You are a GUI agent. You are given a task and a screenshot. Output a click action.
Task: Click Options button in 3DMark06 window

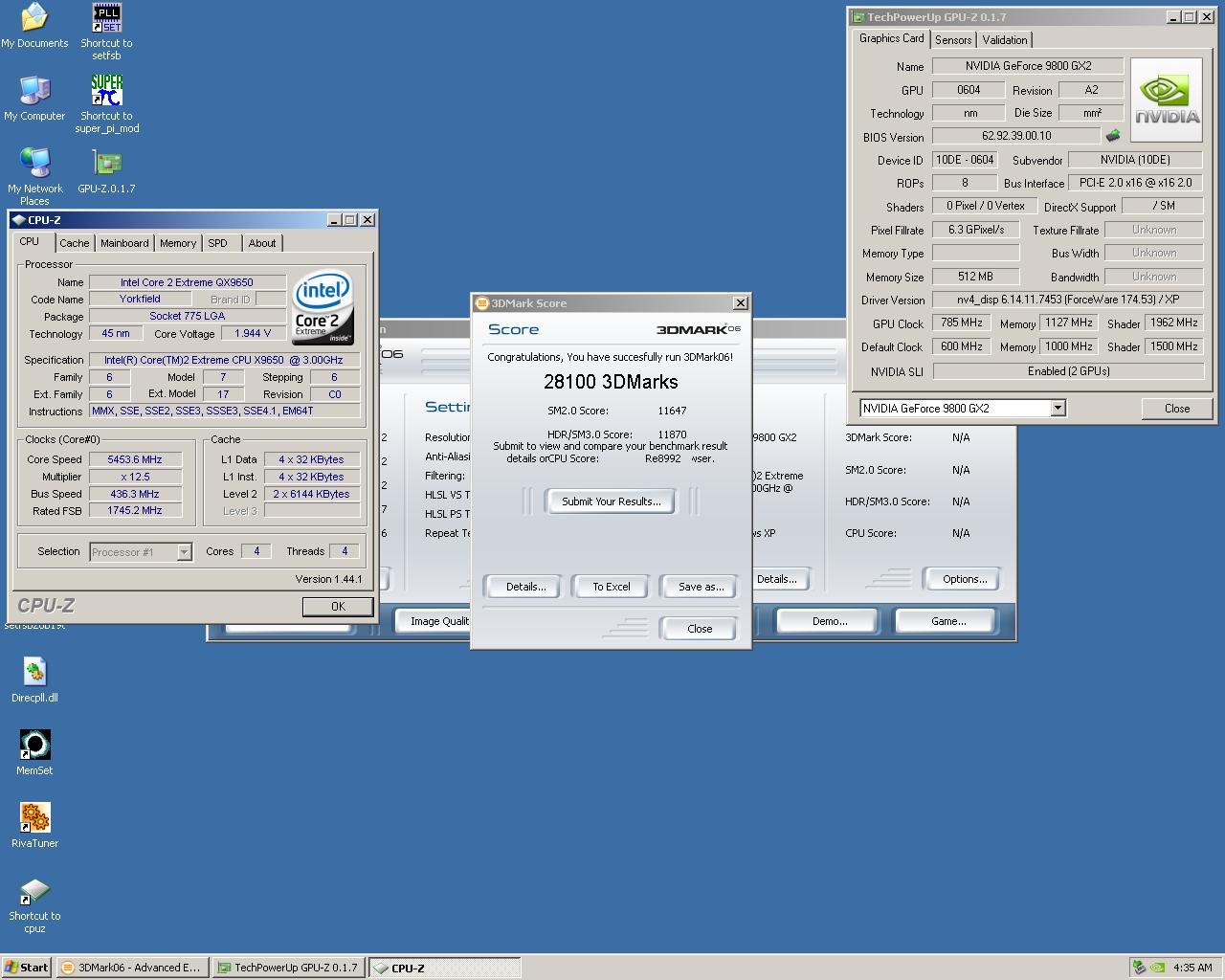965,579
